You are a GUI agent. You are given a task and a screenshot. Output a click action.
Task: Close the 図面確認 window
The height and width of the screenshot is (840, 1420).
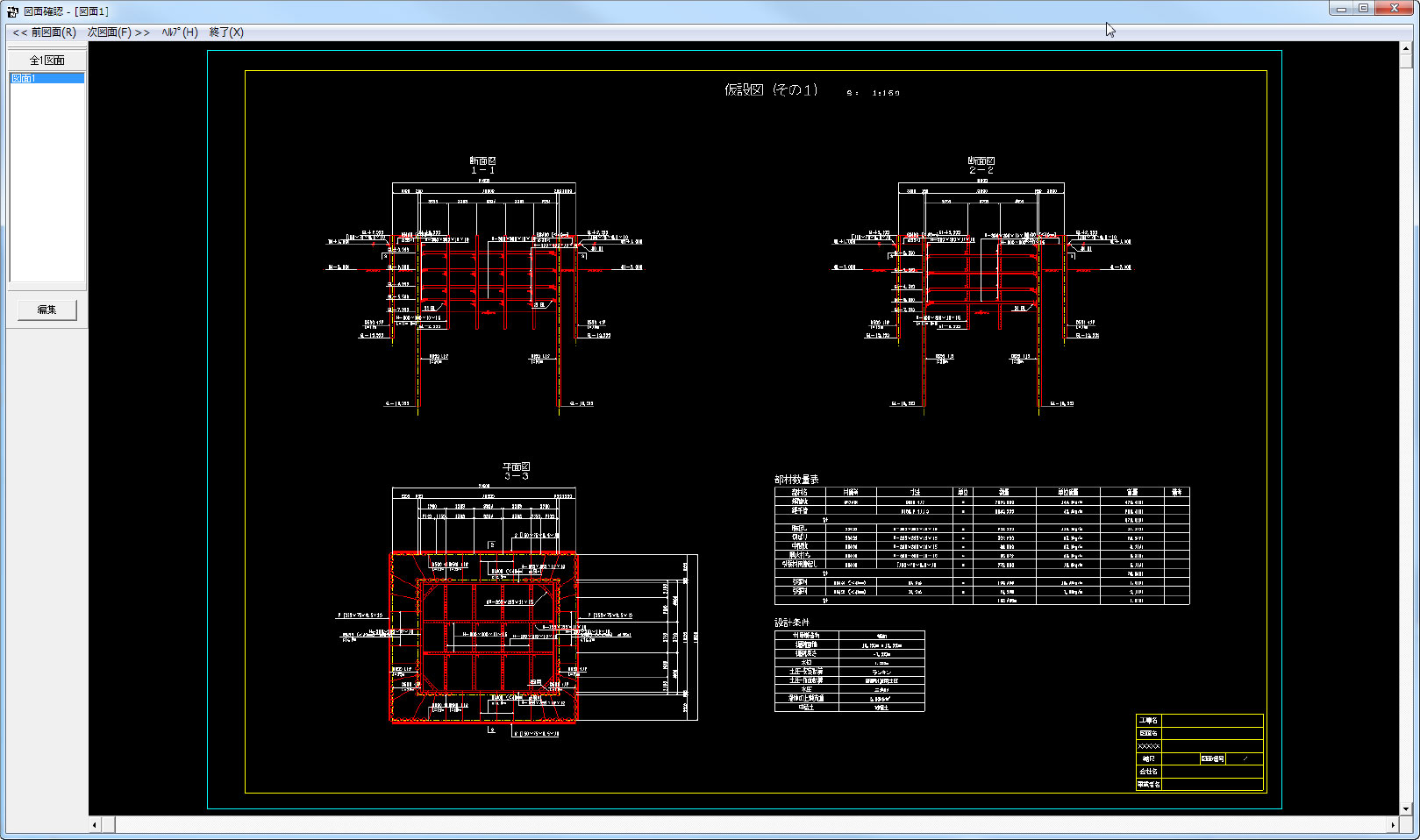pyautogui.click(x=1395, y=9)
